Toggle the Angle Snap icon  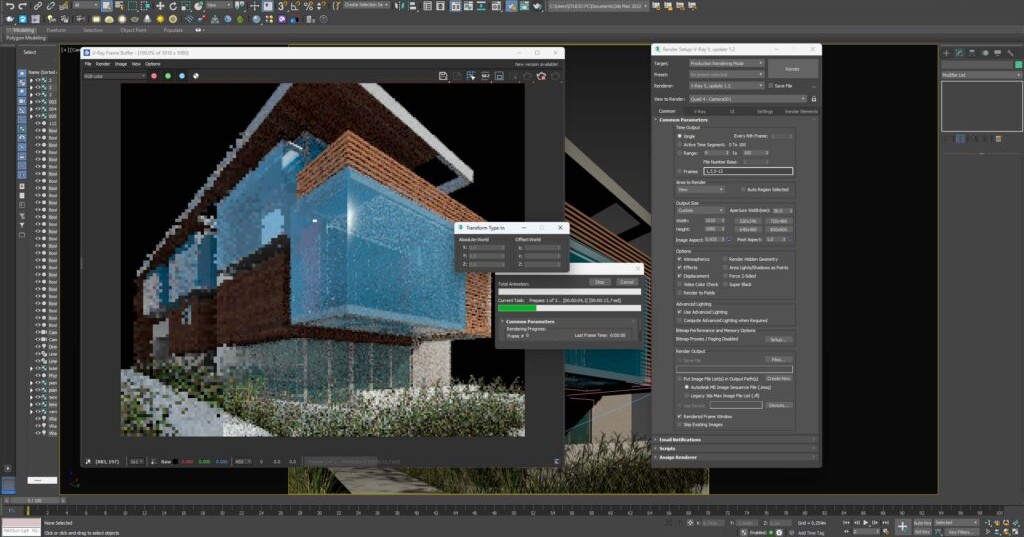(295, 6)
